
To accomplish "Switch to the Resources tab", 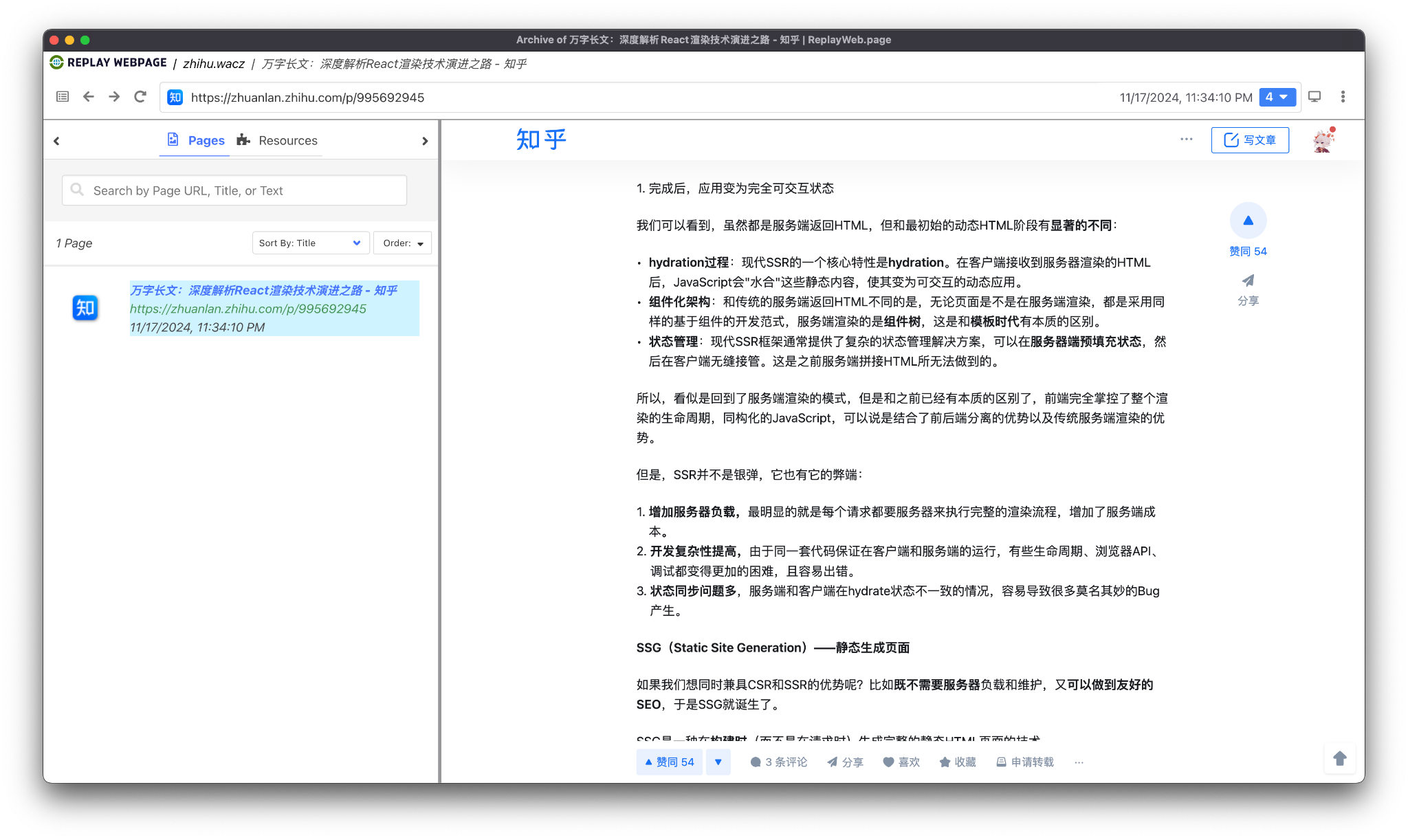I will [287, 140].
